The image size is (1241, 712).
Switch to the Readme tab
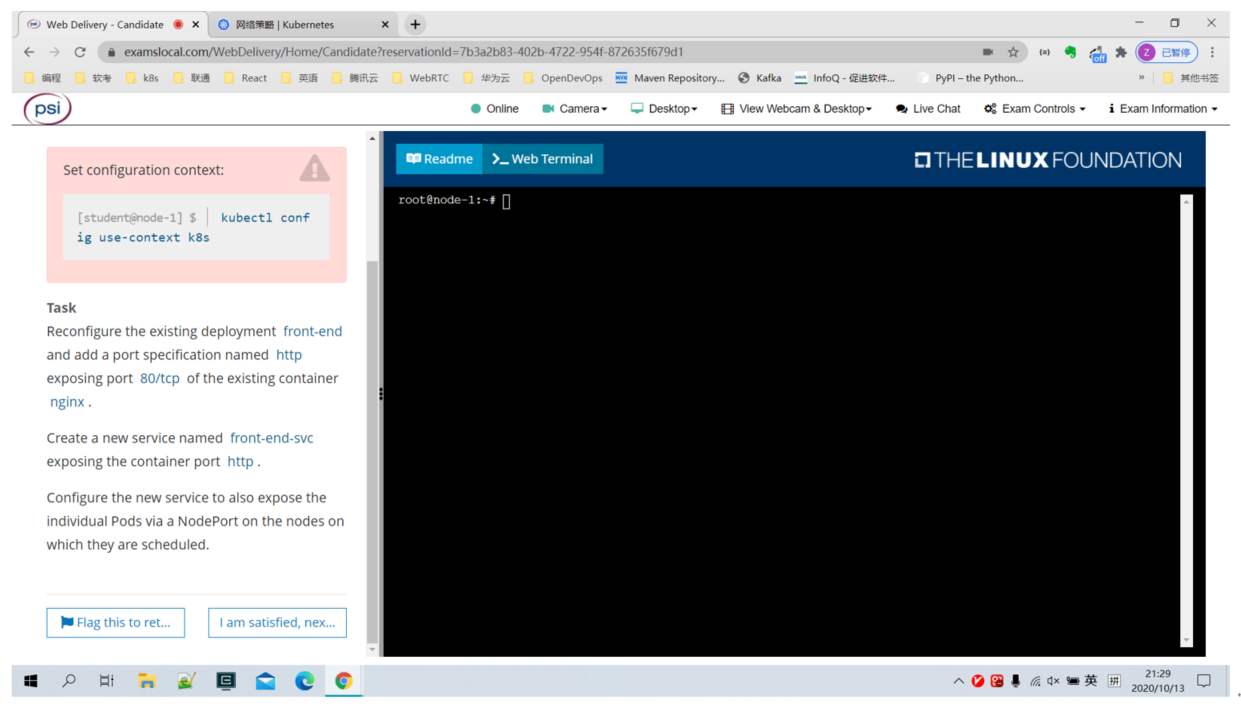(439, 159)
